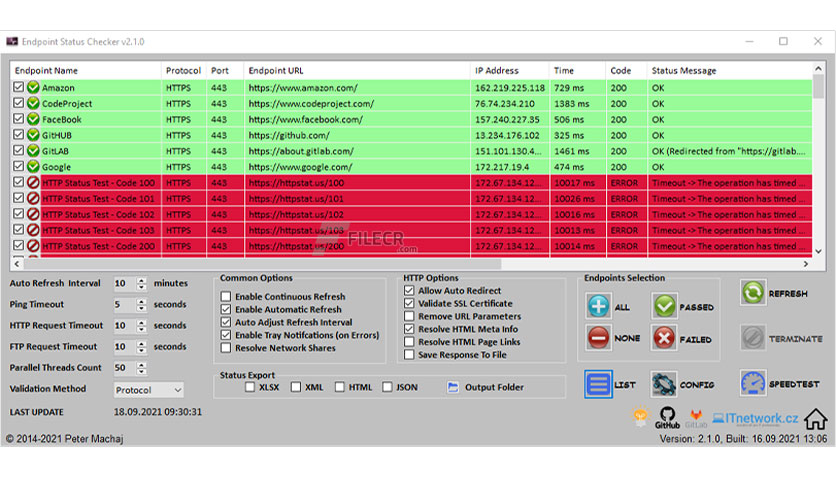Enable Resolve HTML Page Links
Image resolution: width=836 pixels, height=484 pixels.
409,342
